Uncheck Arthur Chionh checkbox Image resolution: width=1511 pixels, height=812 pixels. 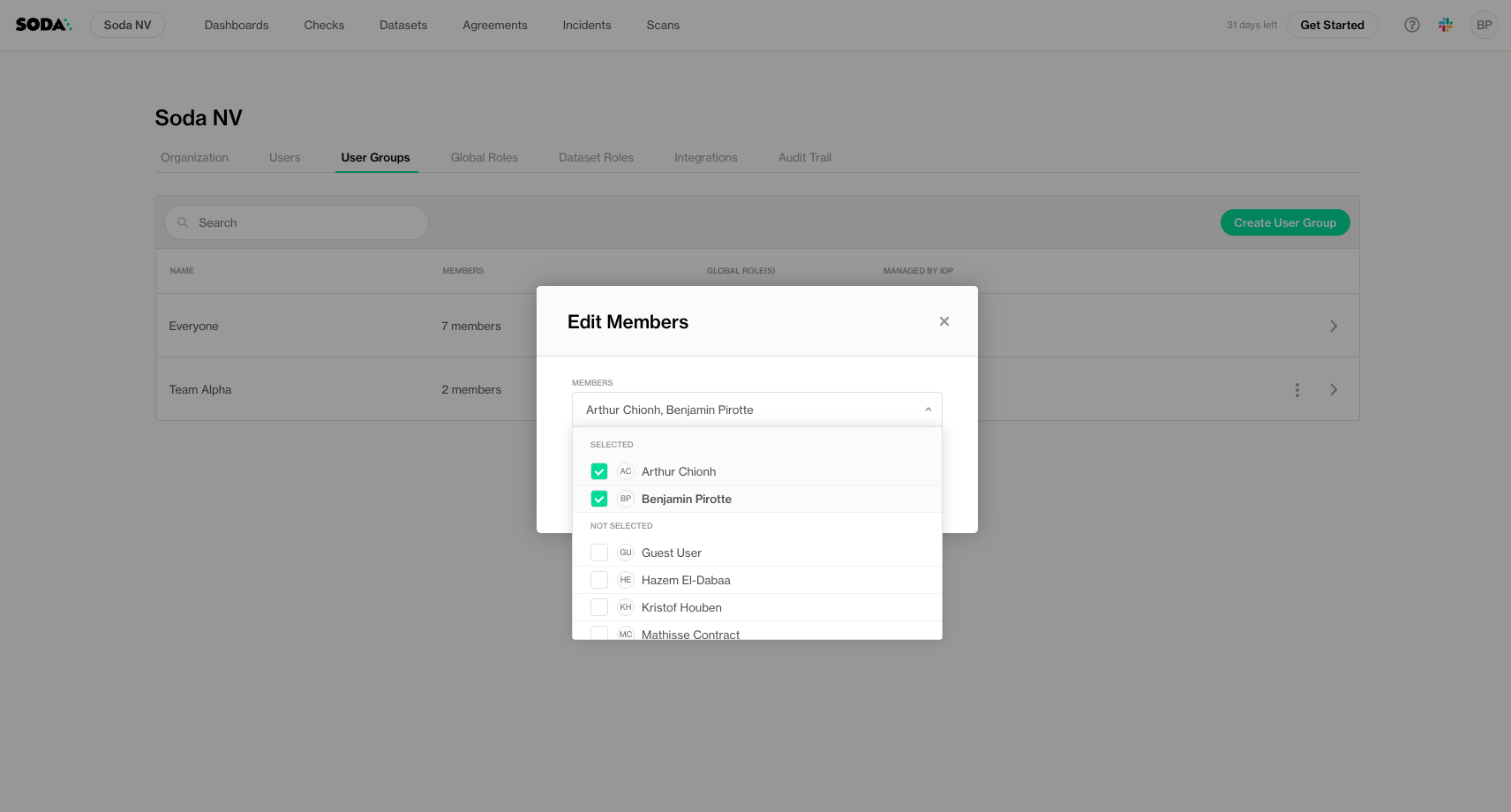(x=599, y=471)
